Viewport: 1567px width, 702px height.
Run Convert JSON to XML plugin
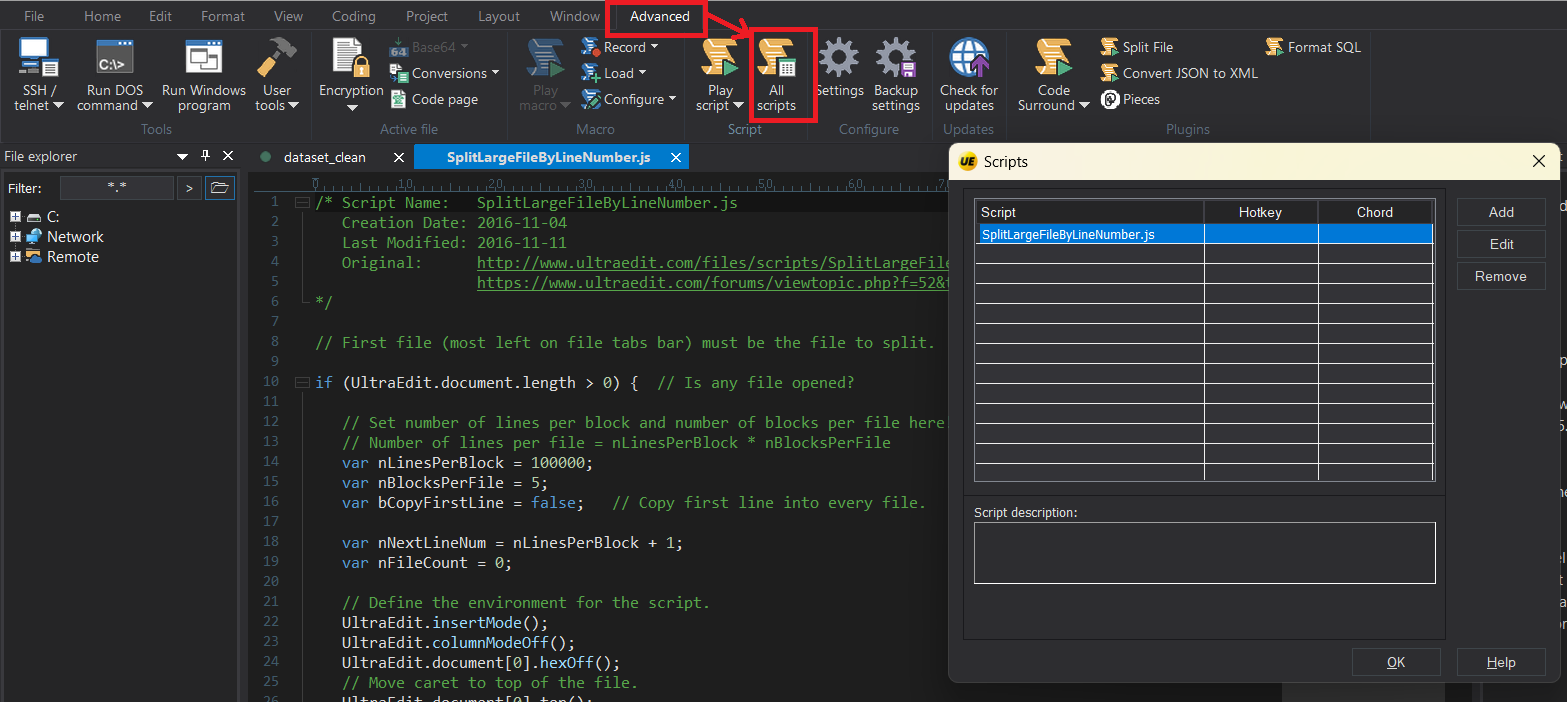pos(1179,73)
